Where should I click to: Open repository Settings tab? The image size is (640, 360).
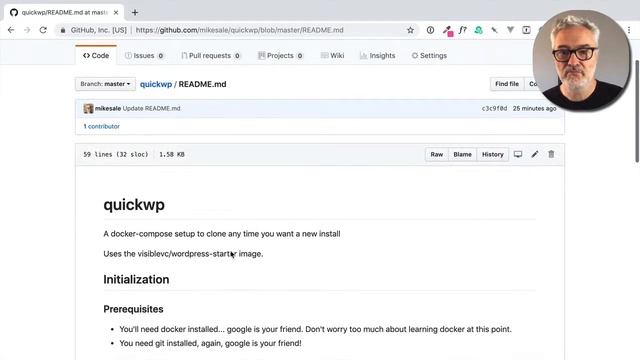(429, 56)
